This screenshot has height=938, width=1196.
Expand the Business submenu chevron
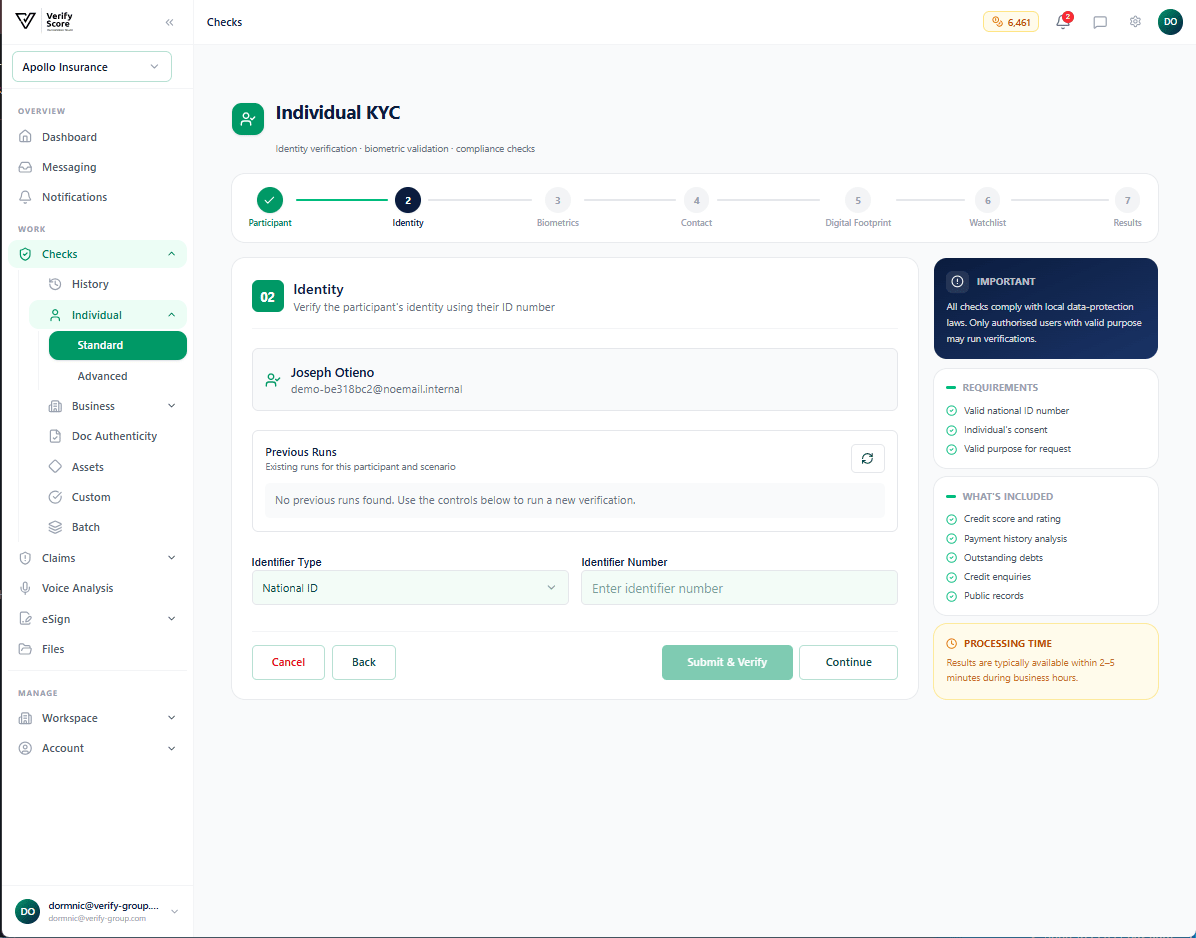(x=172, y=406)
